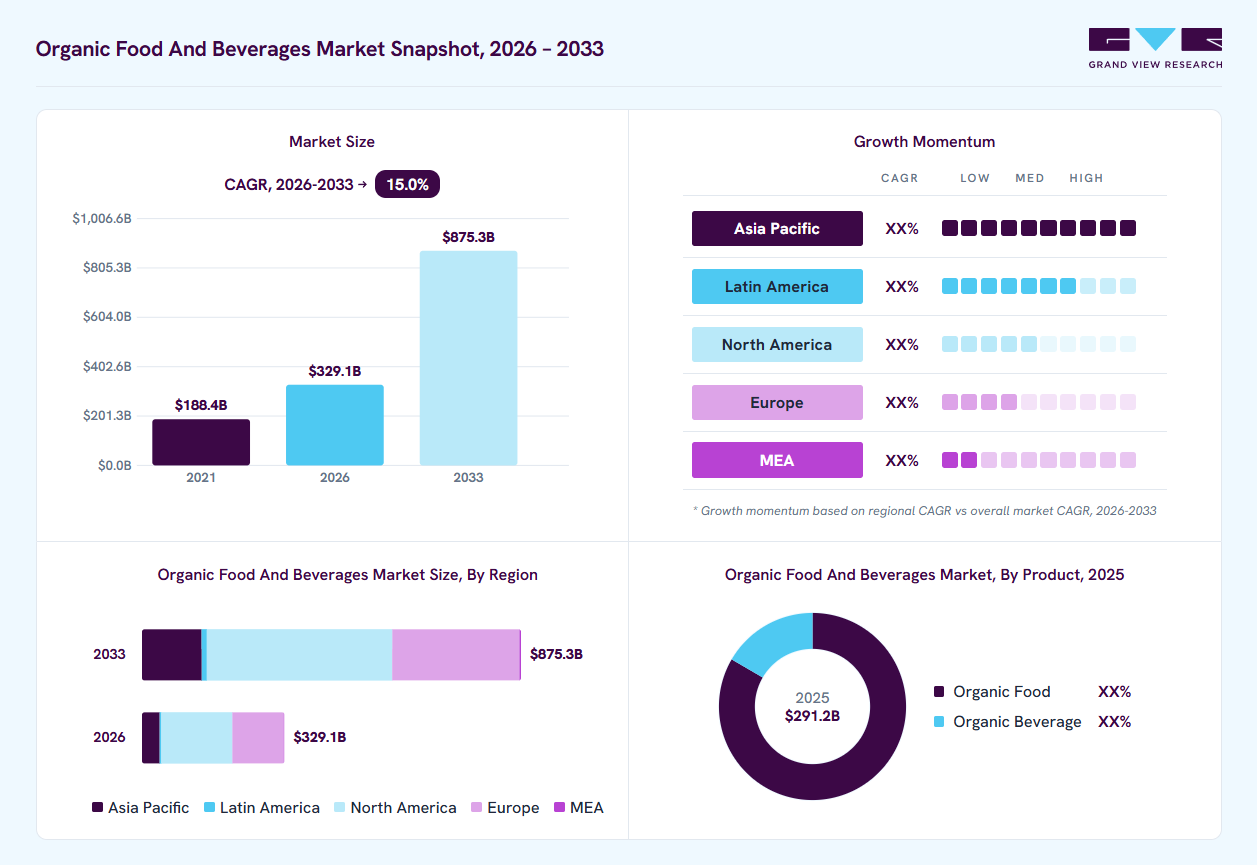The width and height of the screenshot is (1257, 865).
Task: Click the Market Snapshot page title
Action: pos(320,48)
